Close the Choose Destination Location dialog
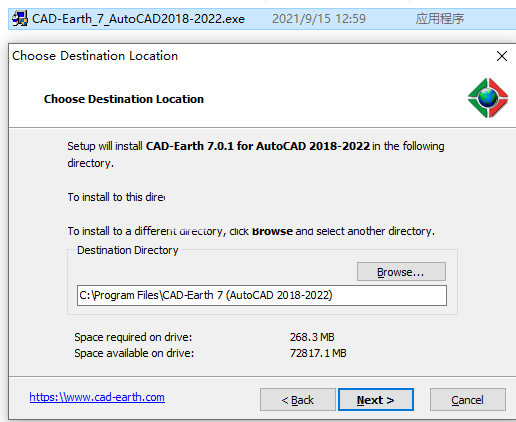The image size is (516, 422). click(502, 56)
